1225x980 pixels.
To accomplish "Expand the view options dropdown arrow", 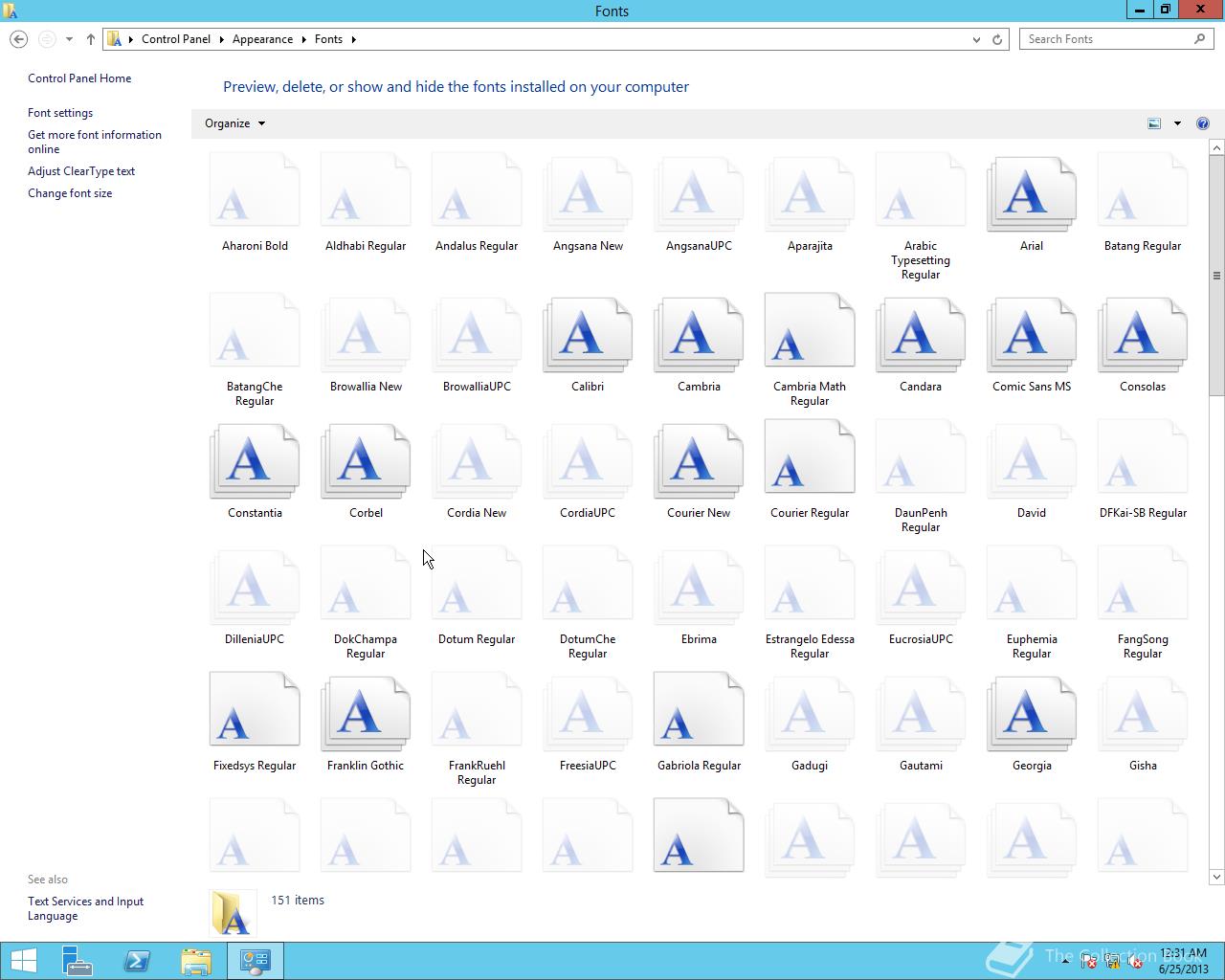I will click(1177, 123).
